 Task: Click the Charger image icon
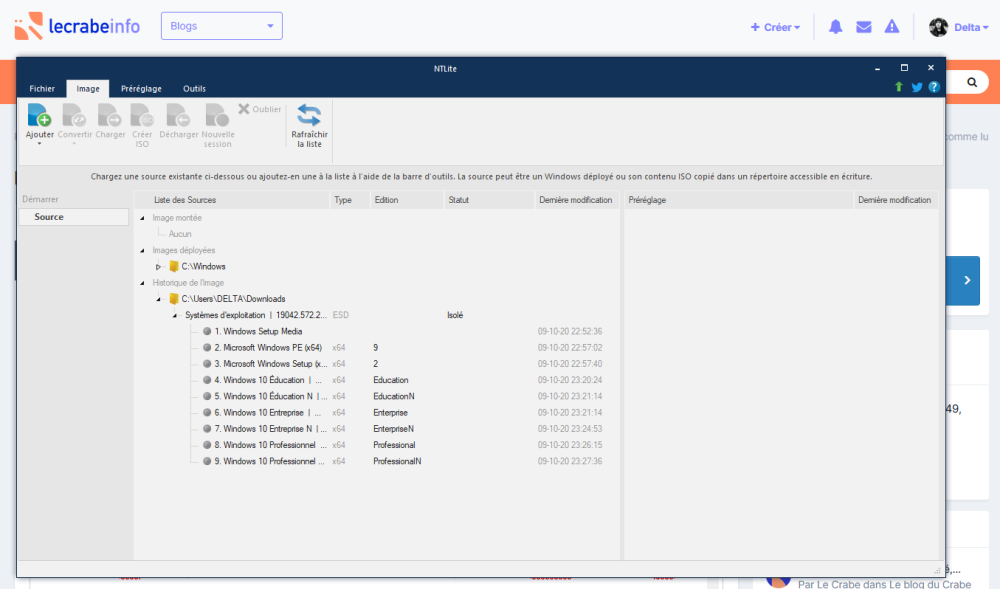pos(110,117)
